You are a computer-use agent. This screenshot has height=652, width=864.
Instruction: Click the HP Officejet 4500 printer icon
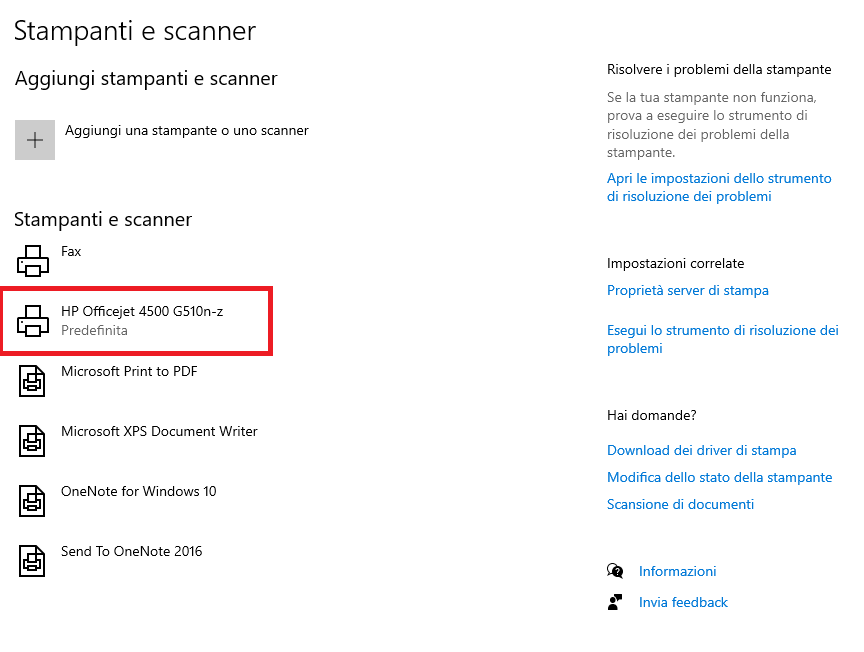tap(33, 321)
